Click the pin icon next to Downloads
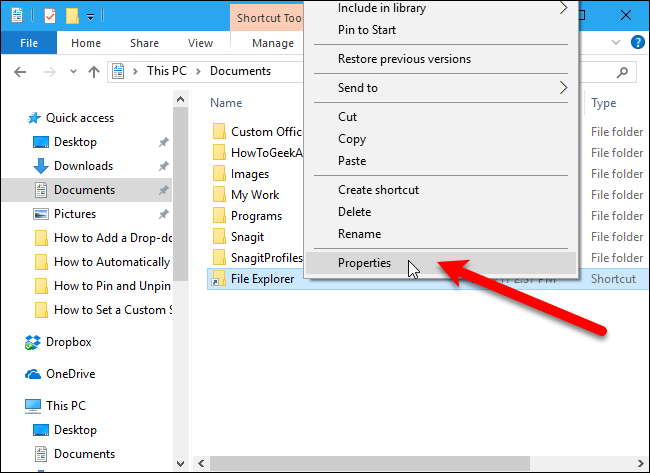Viewport: 650px width, 473px height. pyautogui.click(x=164, y=167)
